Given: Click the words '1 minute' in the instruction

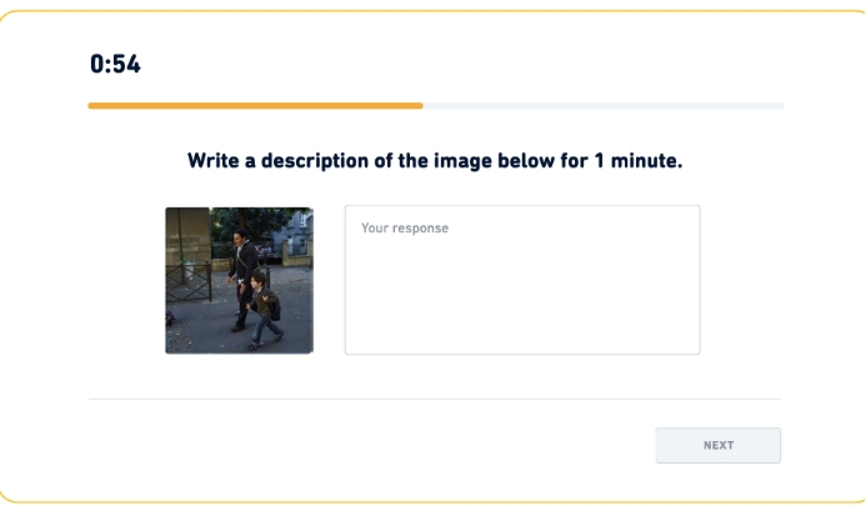Looking at the screenshot, I should point(638,161).
